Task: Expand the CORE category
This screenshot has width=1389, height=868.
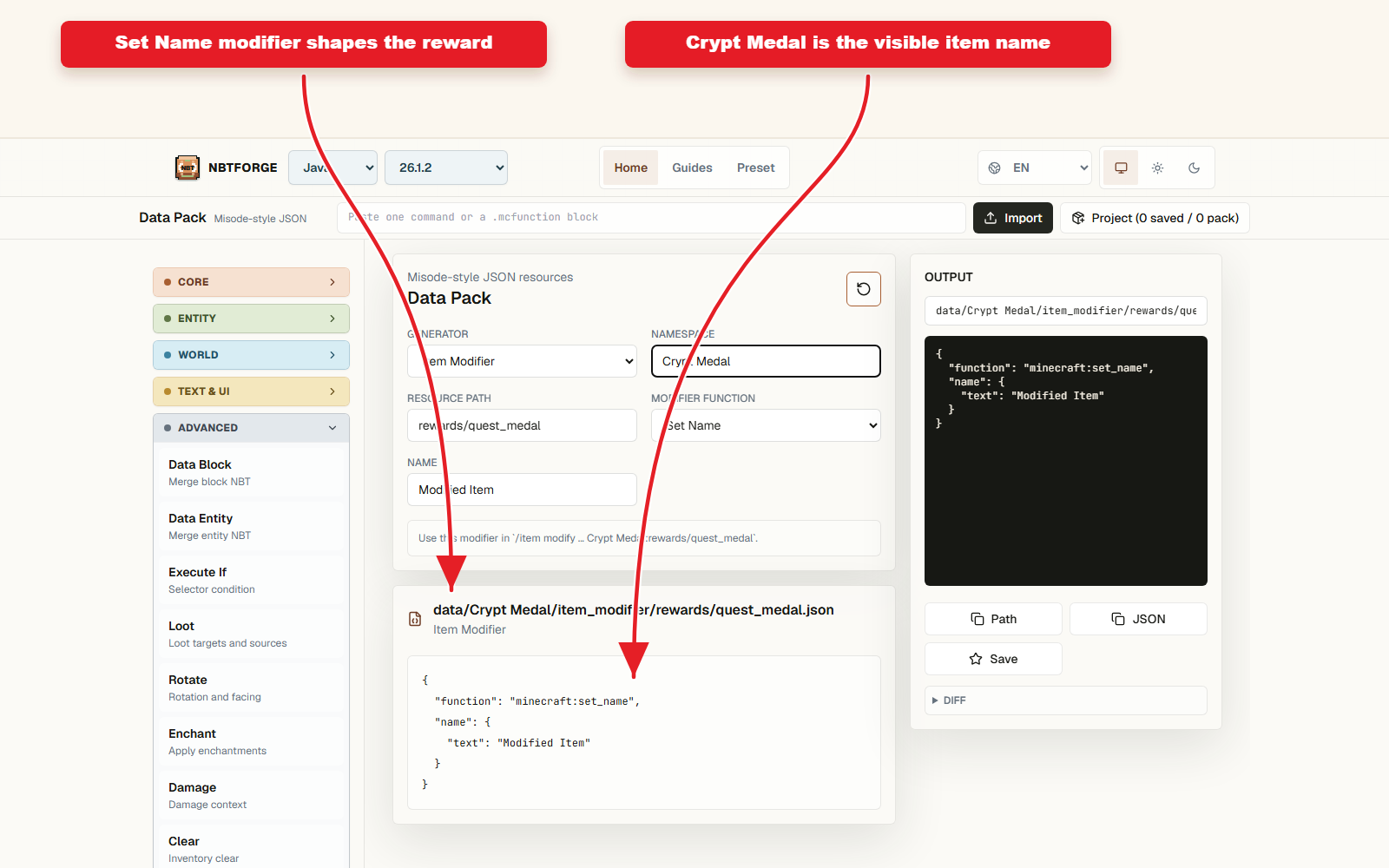Action: point(251,282)
